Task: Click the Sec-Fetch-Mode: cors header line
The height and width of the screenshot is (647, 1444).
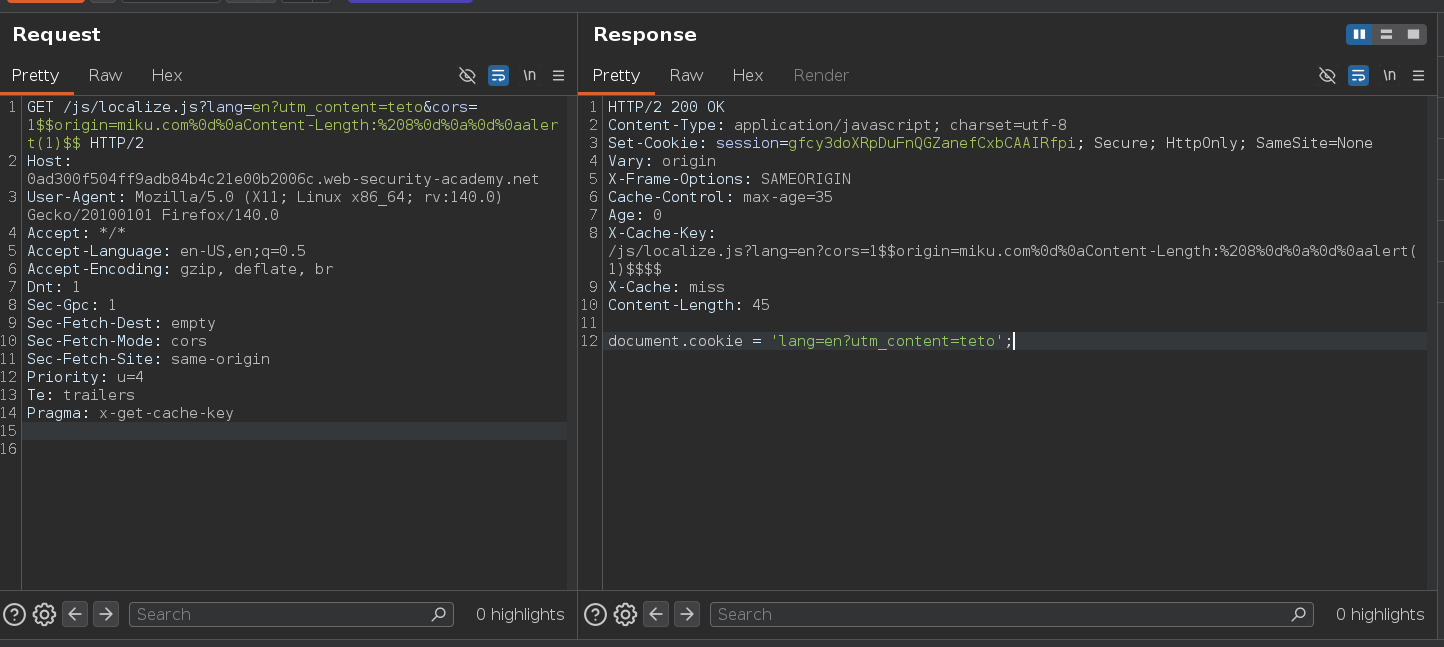Action: point(117,341)
